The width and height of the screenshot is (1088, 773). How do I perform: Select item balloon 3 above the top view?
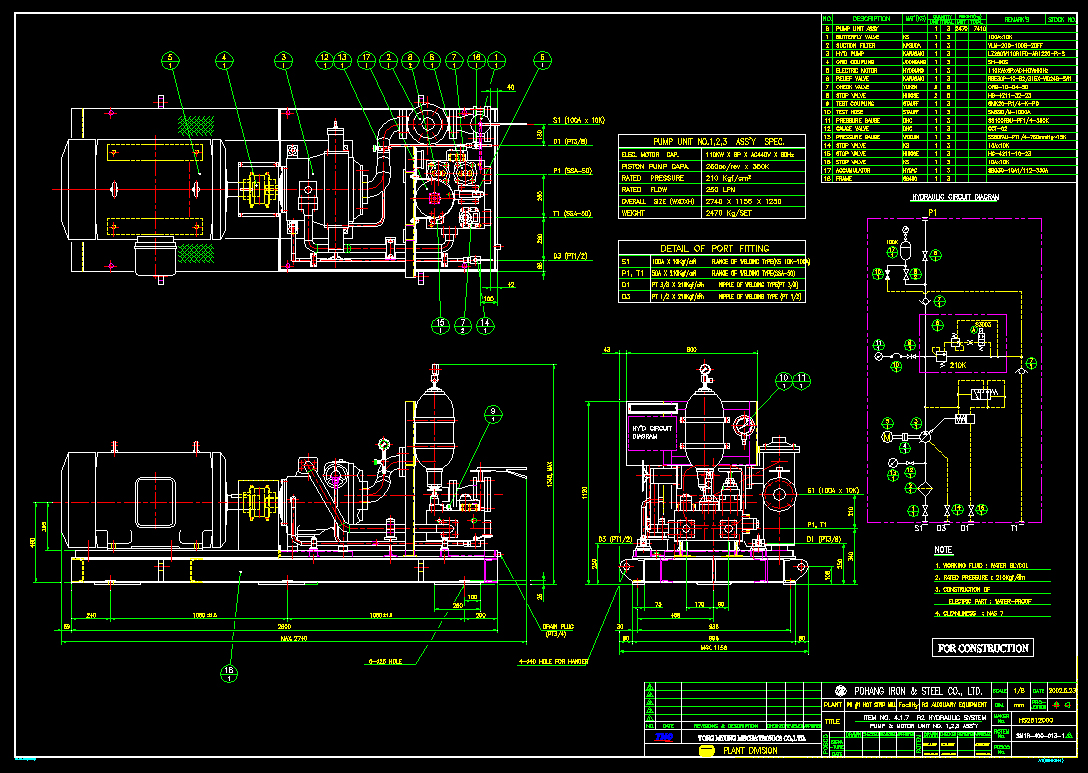(285, 60)
